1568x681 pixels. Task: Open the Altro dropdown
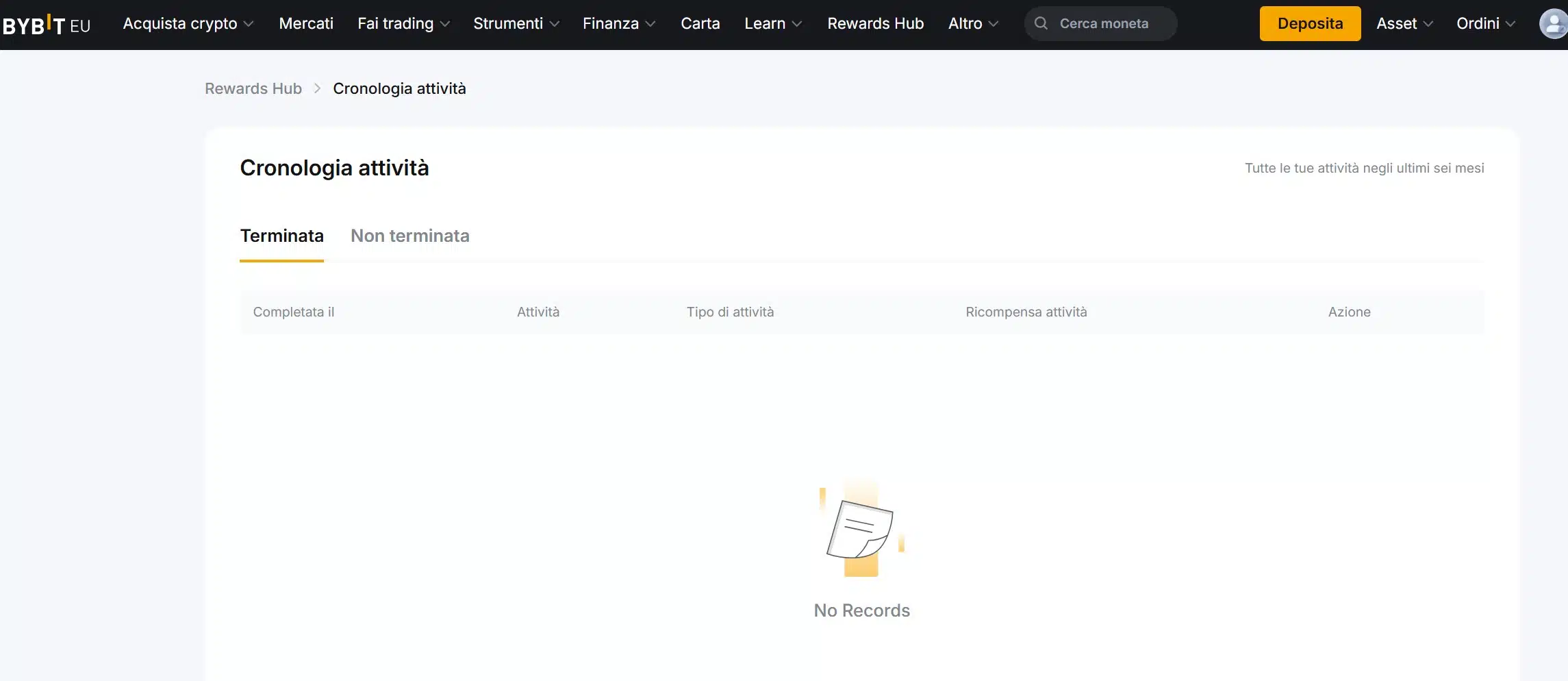pyautogui.click(x=973, y=23)
